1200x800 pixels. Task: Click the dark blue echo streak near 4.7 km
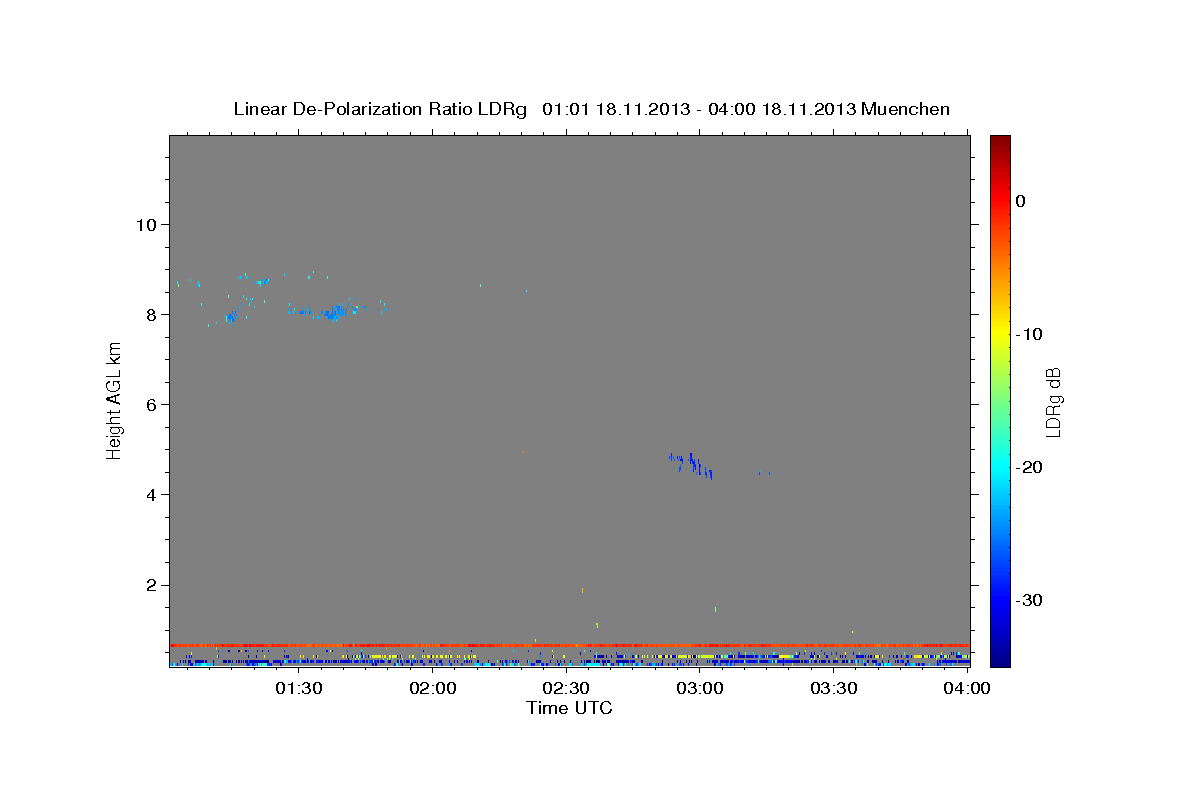692,465
